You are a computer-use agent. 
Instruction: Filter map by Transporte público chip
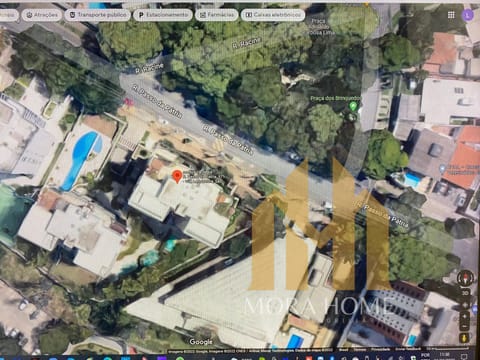point(98,15)
